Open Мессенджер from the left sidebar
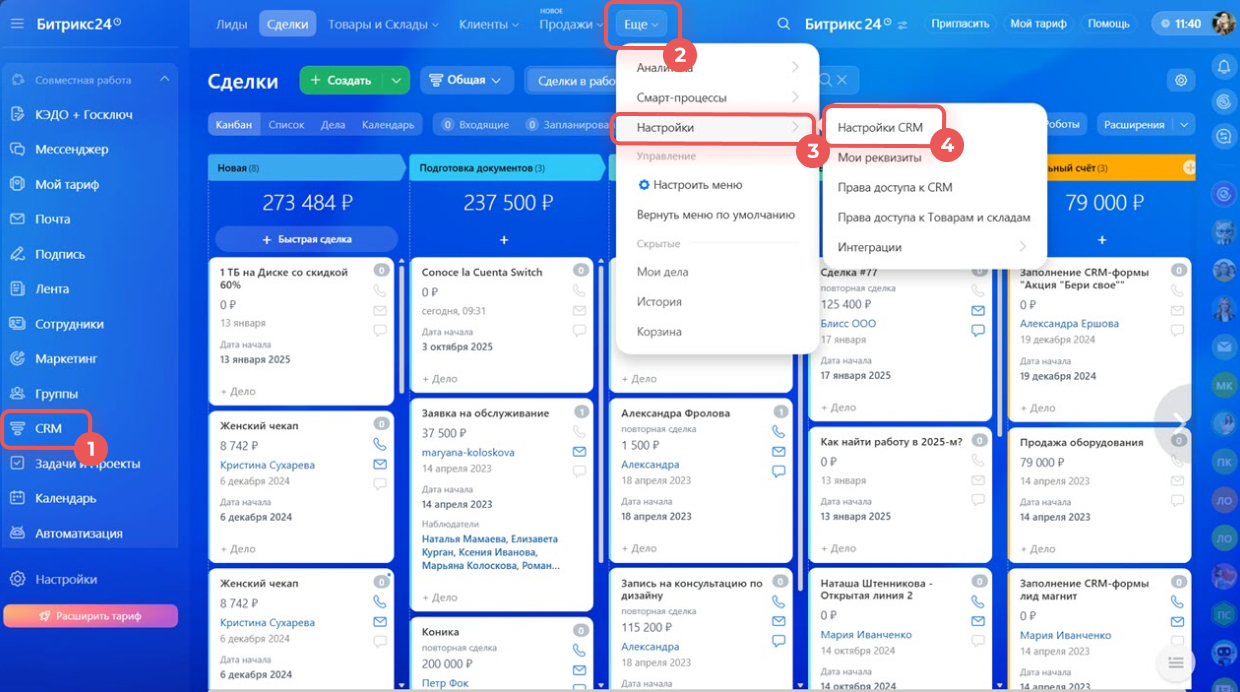 coord(71,149)
